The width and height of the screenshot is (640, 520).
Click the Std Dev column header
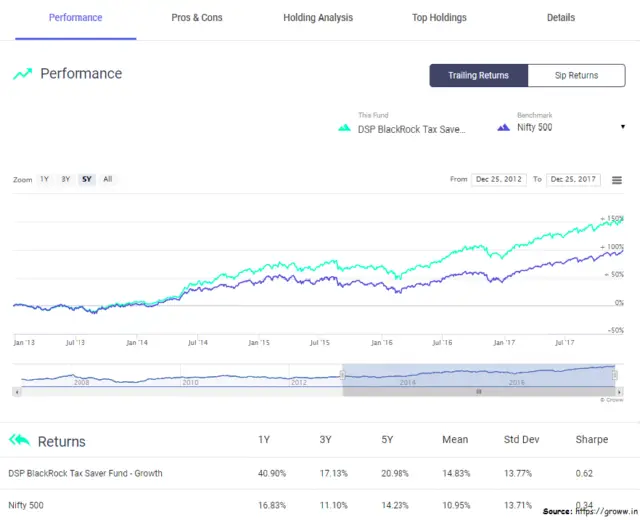522,440
